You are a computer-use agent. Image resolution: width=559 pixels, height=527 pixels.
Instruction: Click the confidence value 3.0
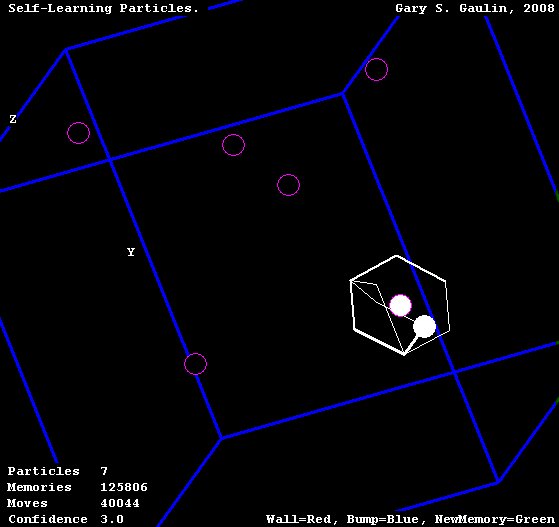click(x=112, y=519)
